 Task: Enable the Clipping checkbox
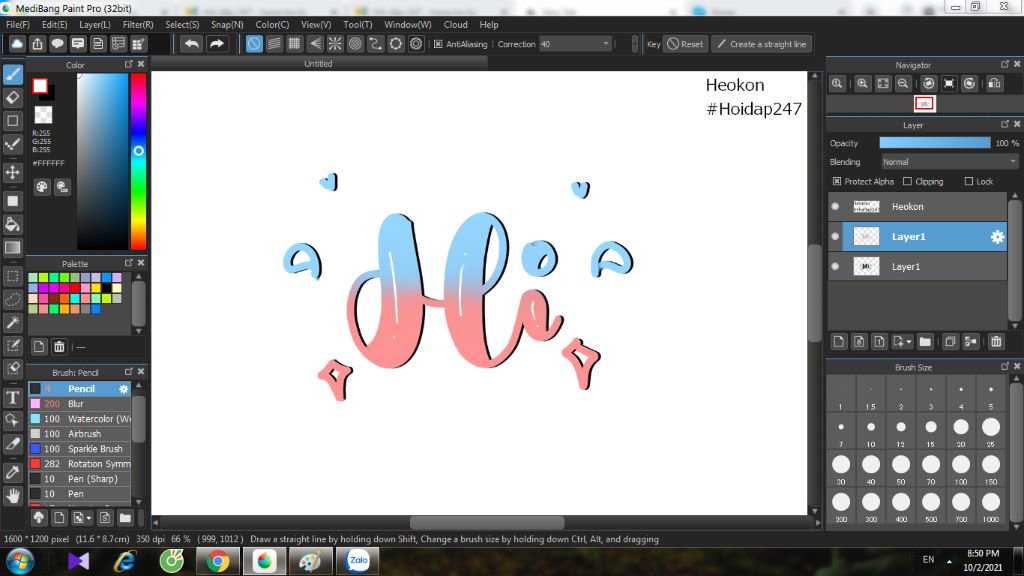907,182
